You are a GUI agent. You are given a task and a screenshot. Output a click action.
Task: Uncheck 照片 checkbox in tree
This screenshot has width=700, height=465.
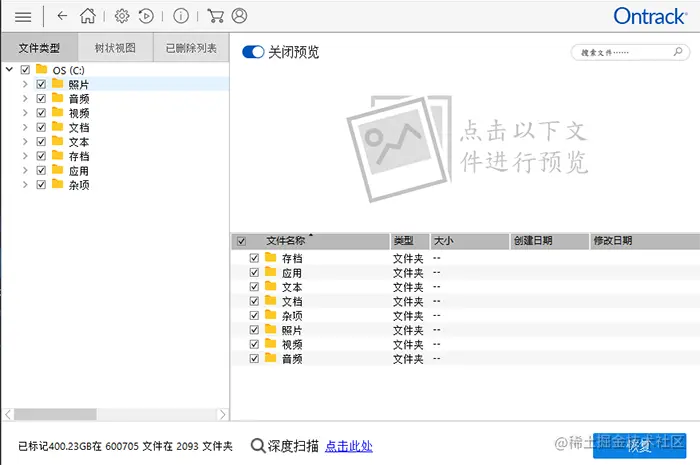click(x=41, y=84)
